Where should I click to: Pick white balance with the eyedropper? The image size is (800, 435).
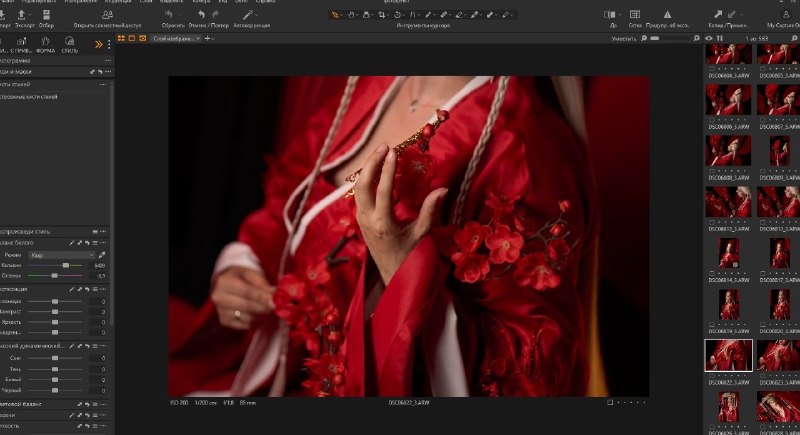(x=102, y=254)
